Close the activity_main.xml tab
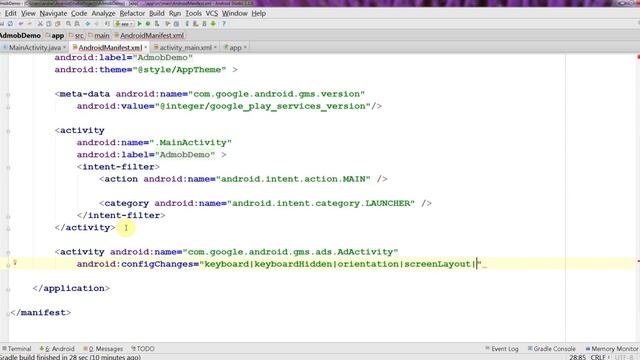Viewport: 640px width, 360px height. [x=215, y=48]
